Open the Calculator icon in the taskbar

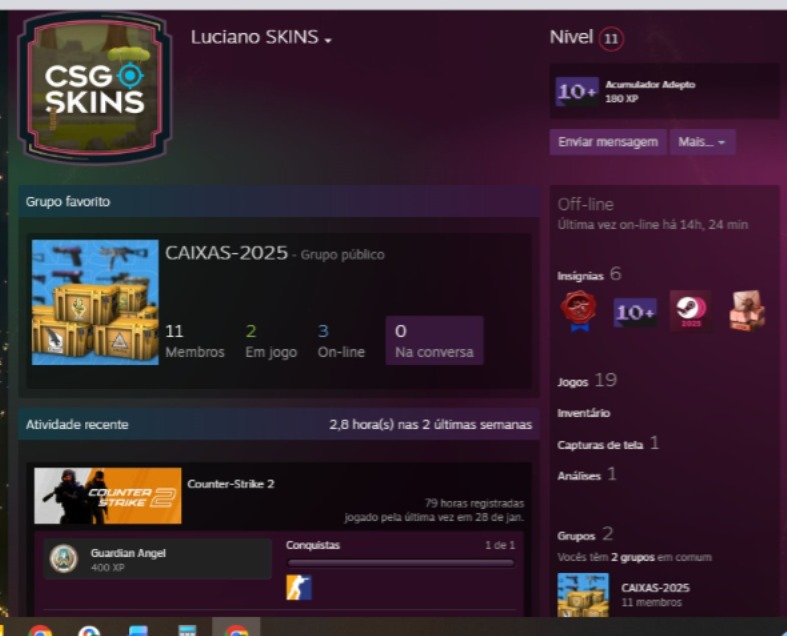187,630
